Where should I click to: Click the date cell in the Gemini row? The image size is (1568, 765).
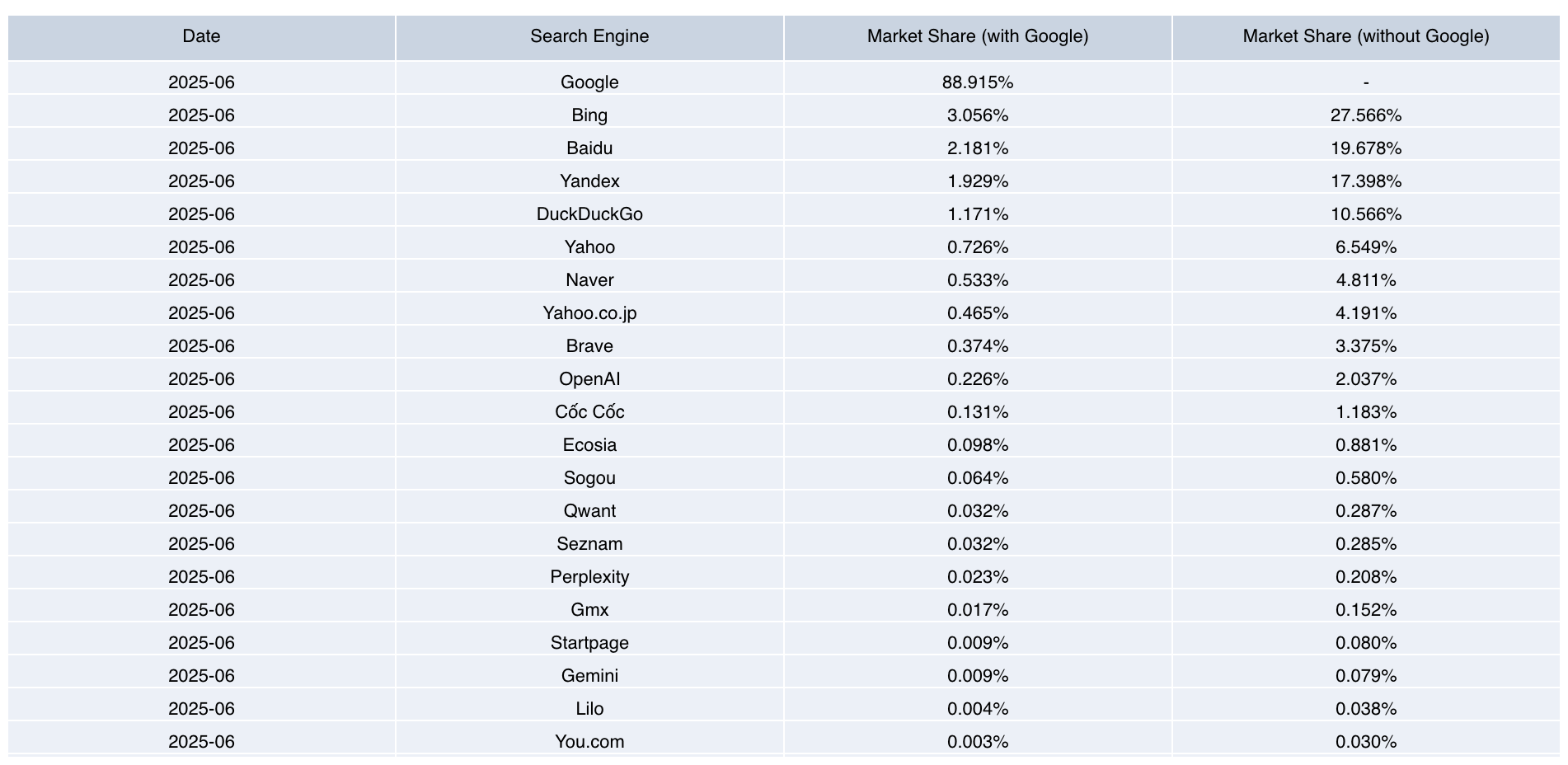[201, 676]
